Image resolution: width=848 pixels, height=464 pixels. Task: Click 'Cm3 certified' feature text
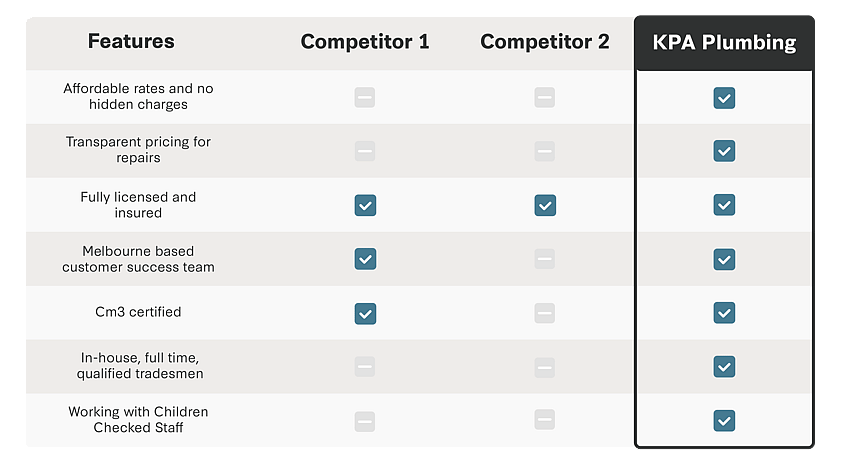click(138, 312)
